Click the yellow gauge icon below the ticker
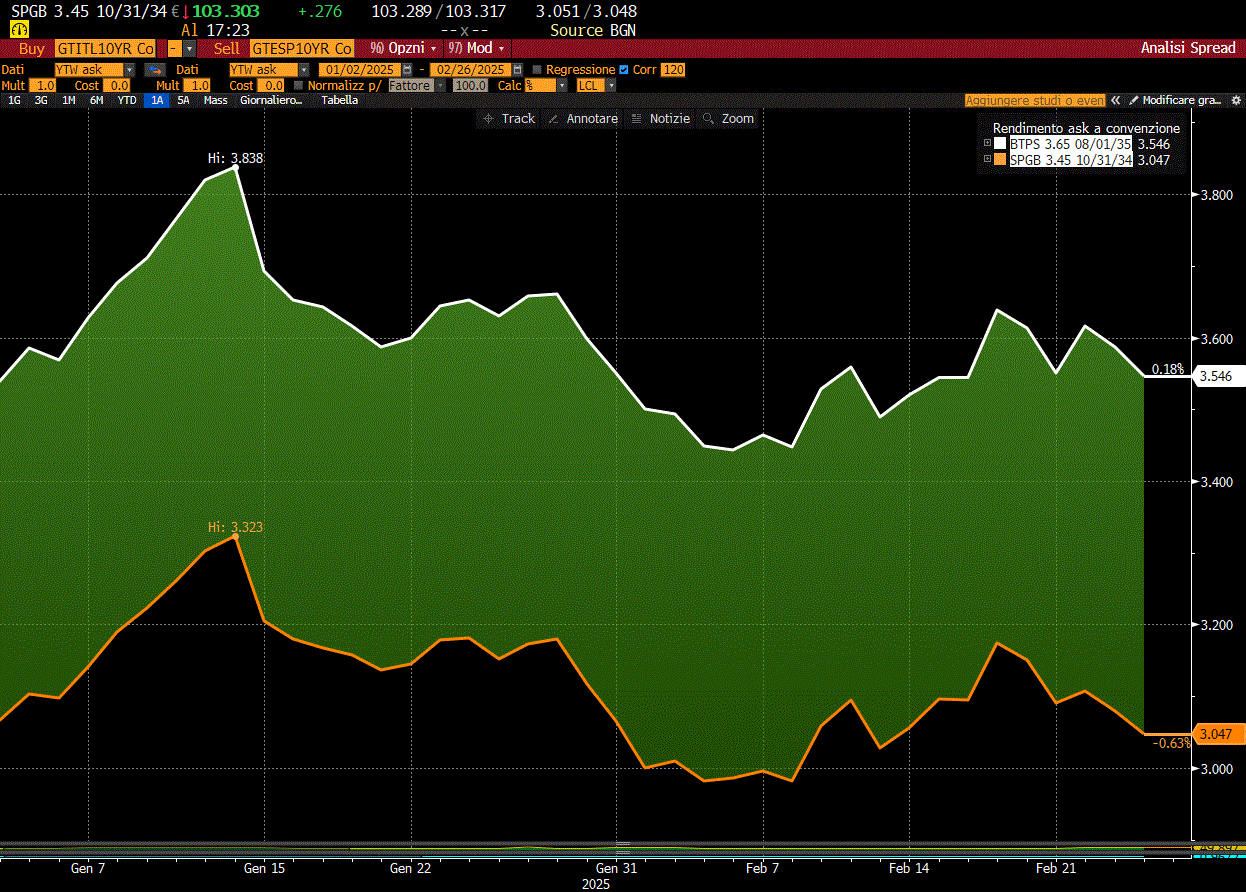The height and width of the screenshot is (892, 1246). pos(19,30)
